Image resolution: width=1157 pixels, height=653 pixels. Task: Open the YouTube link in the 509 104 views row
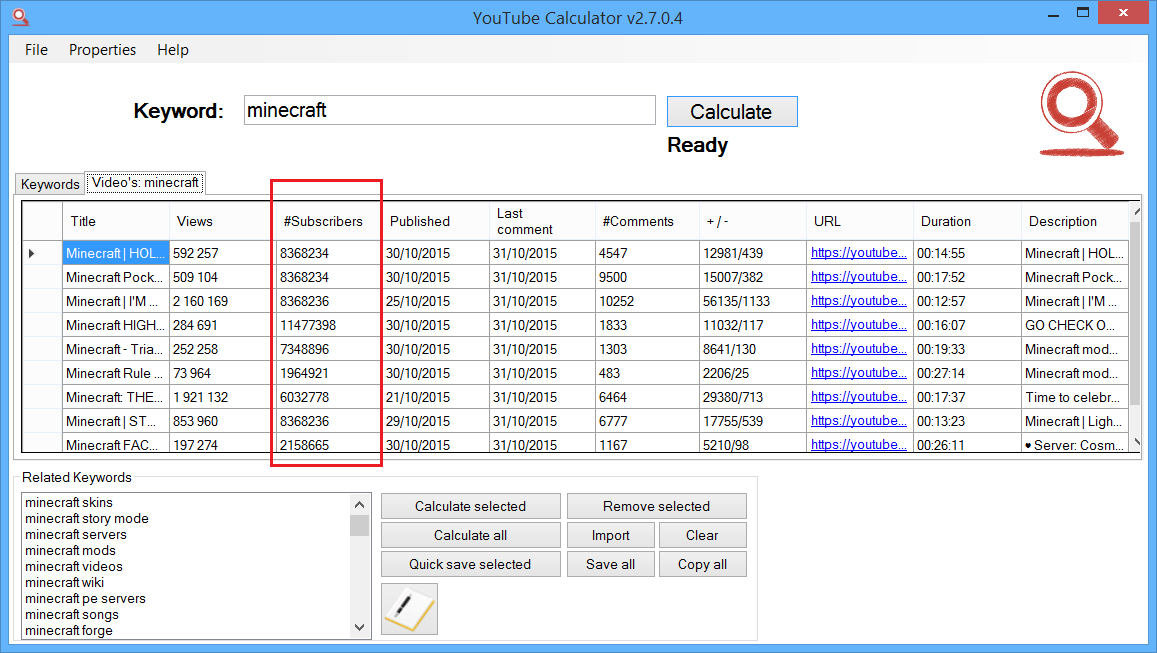[859, 277]
